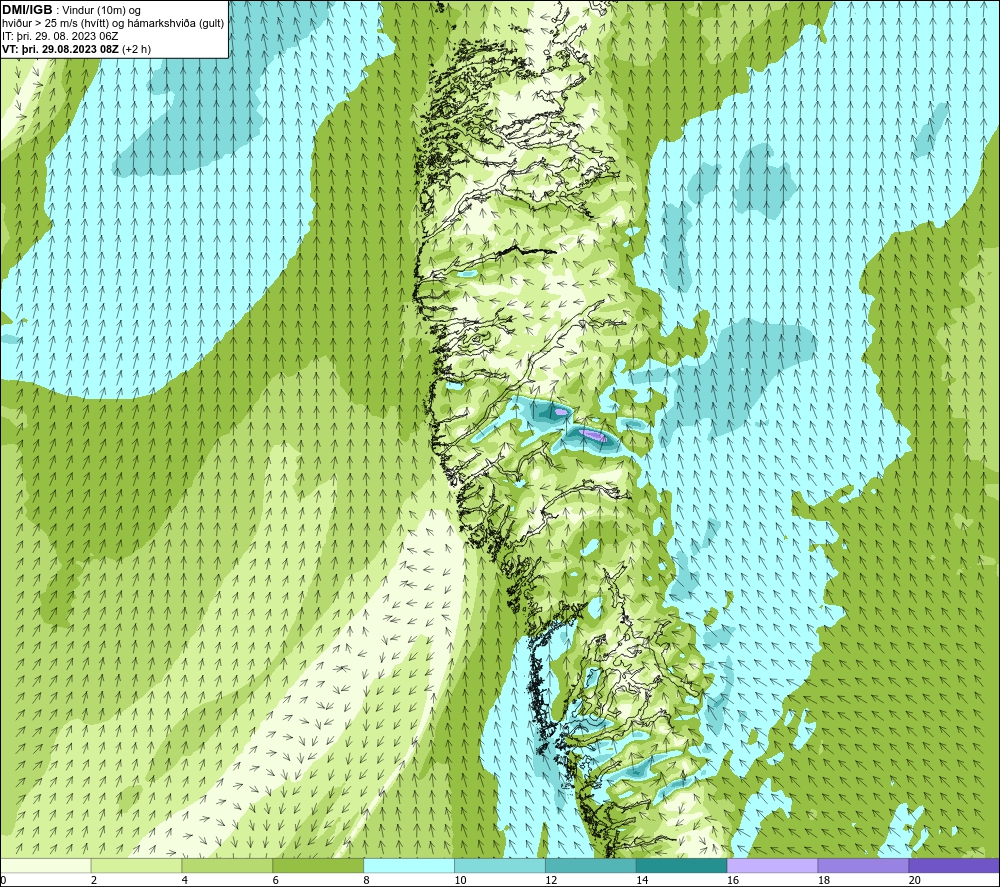This screenshot has width=1000, height=887.
Task: Click the scale label '12'
Action: 551,880
